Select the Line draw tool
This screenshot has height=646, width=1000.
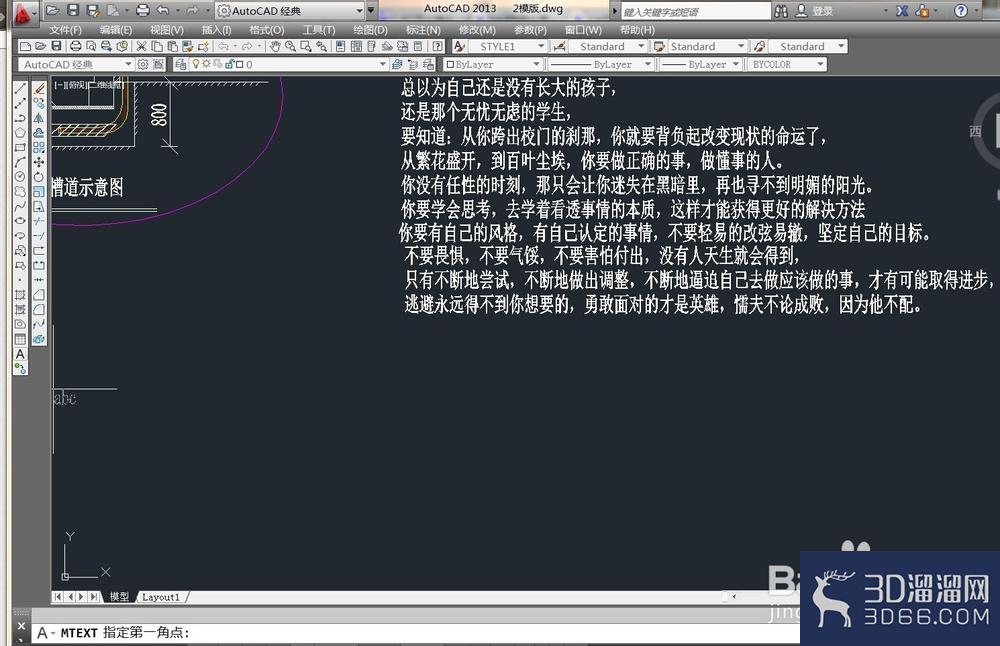pos(20,89)
